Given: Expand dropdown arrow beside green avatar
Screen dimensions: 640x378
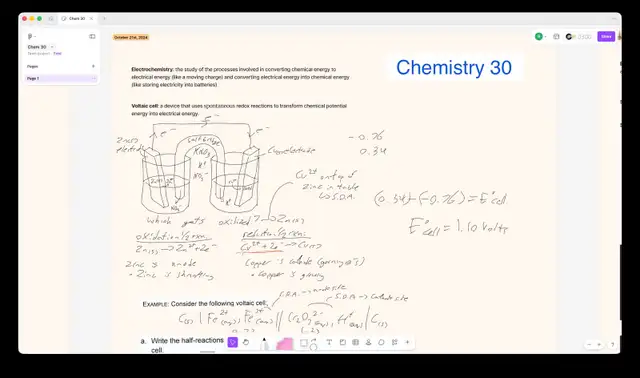Looking at the screenshot, I should click(x=545, y=37).
